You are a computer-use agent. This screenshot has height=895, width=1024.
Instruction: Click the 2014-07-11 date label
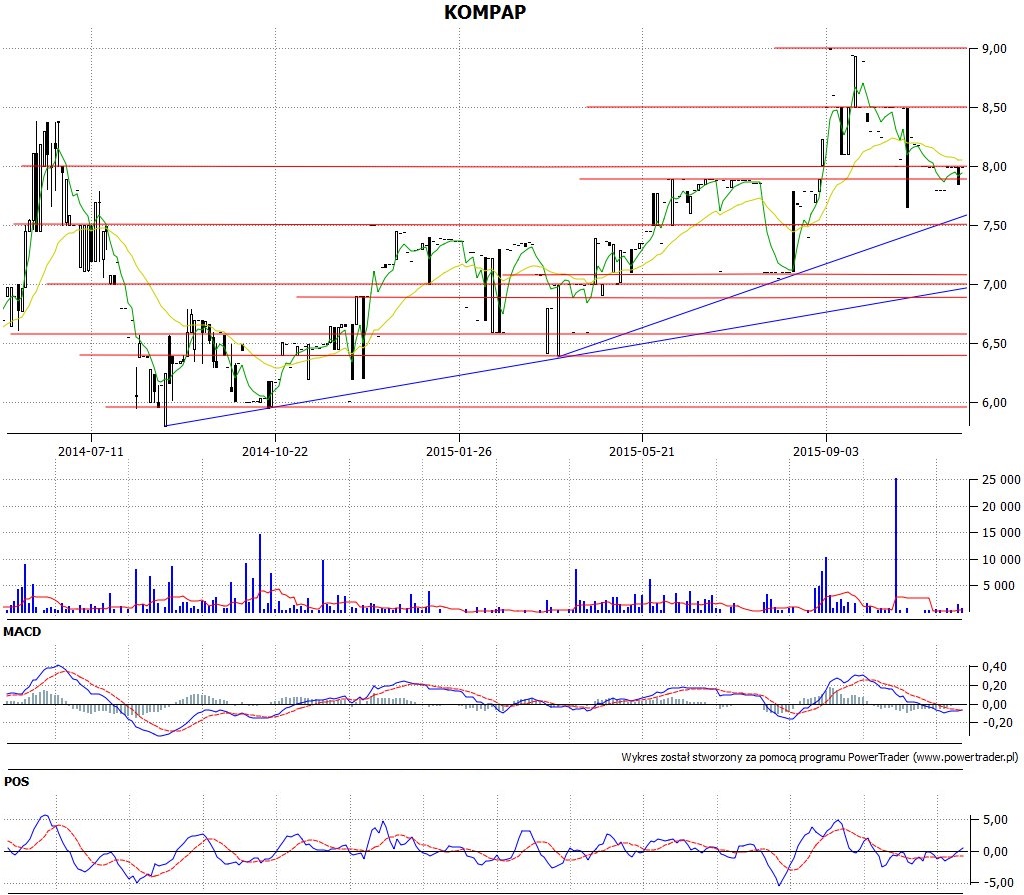tap(91, 451)
